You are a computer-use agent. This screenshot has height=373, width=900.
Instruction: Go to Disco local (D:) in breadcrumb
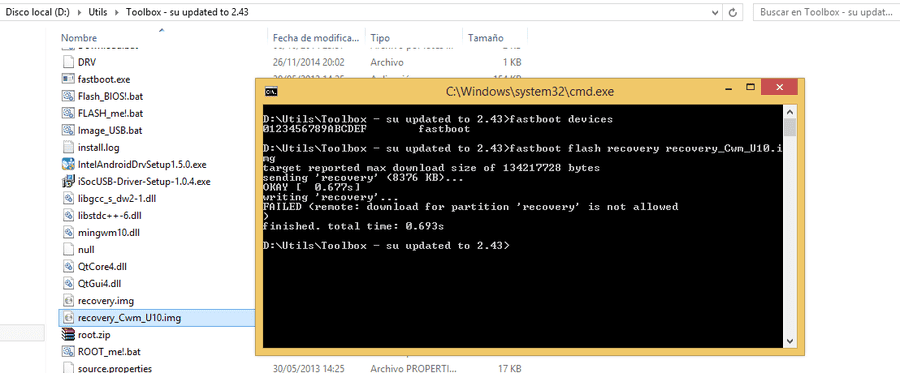click(37, 11)
